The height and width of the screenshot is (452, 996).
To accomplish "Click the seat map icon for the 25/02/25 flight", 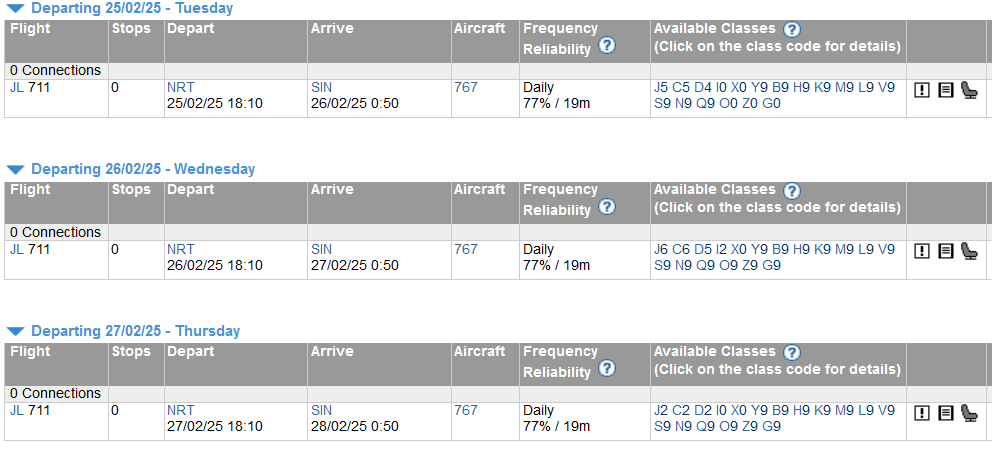I will click(968, 90).
